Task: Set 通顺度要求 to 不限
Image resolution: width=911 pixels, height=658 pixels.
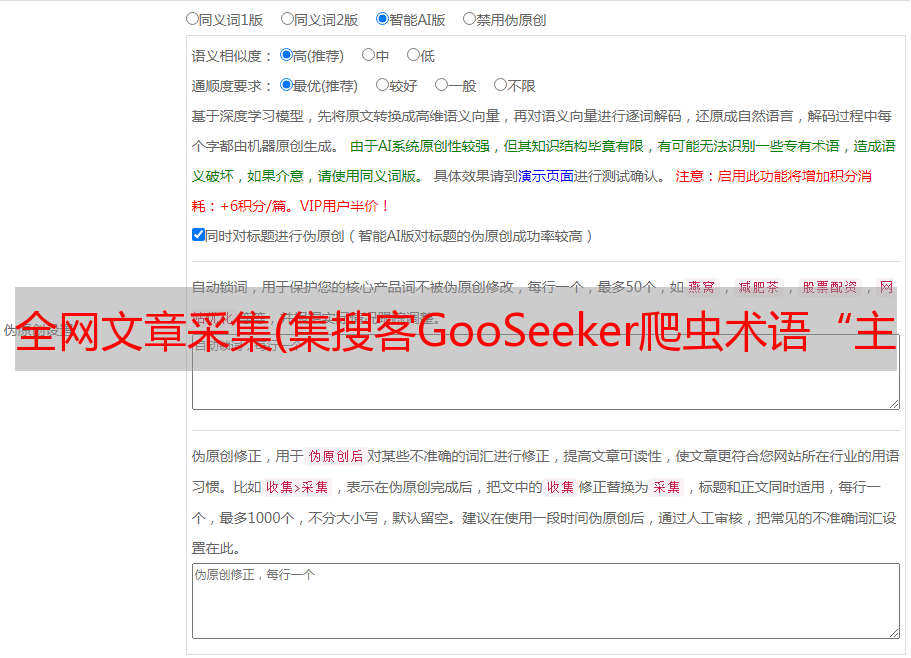Action: pyautogui.click(x=500, y=85)
